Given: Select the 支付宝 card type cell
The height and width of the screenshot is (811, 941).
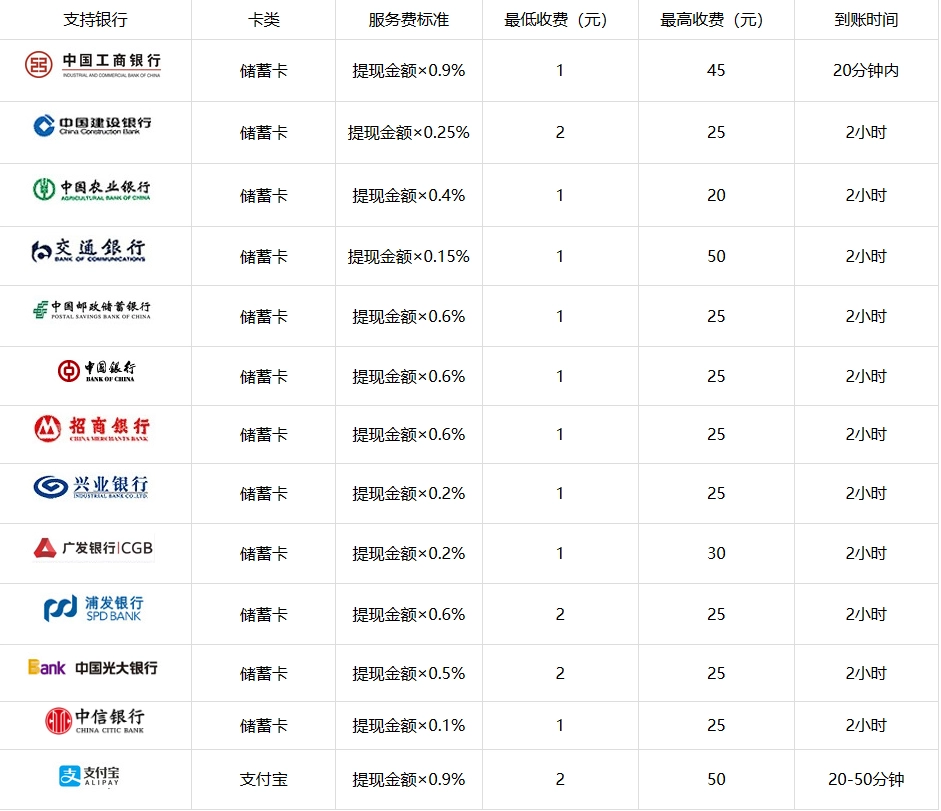Looking at the screenshot, I should (263, 780).
